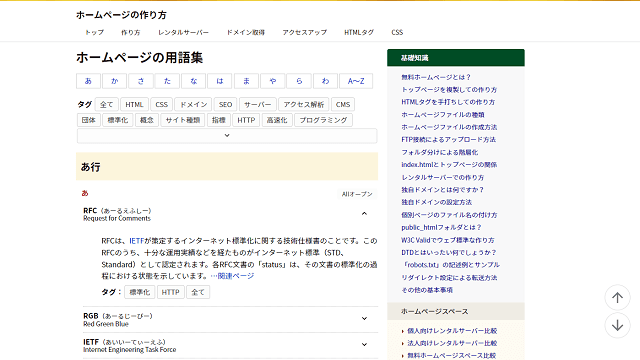Open the HTMLタグ navigation item
This screenshot has width=640, height=360.
pyautogui.click(x=359, y=32)
